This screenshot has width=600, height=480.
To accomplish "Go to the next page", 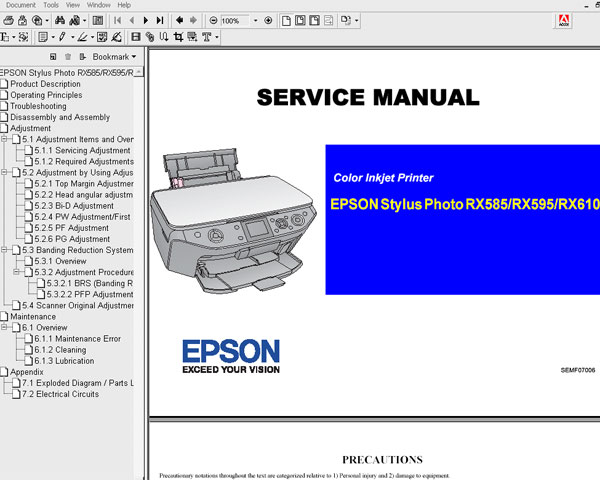I will point(146,20).
